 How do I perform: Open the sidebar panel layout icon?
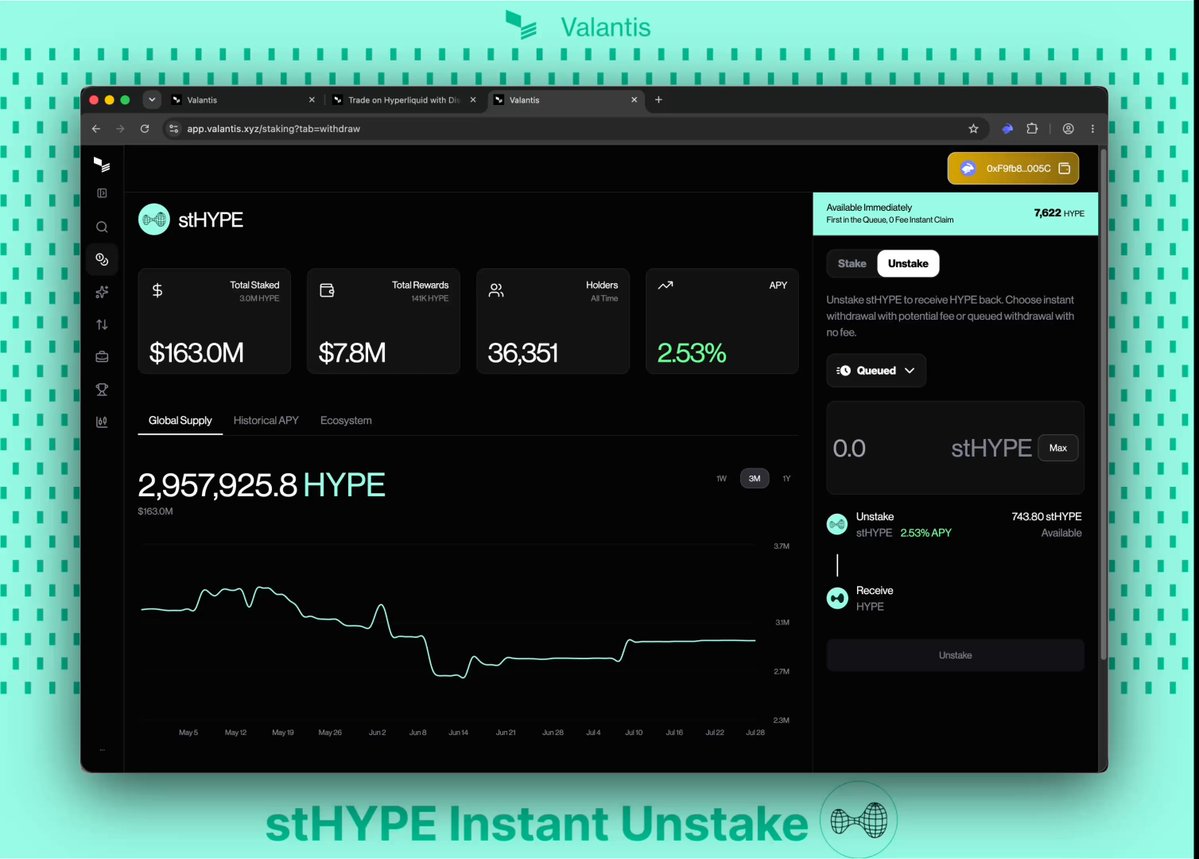(102, 194)
